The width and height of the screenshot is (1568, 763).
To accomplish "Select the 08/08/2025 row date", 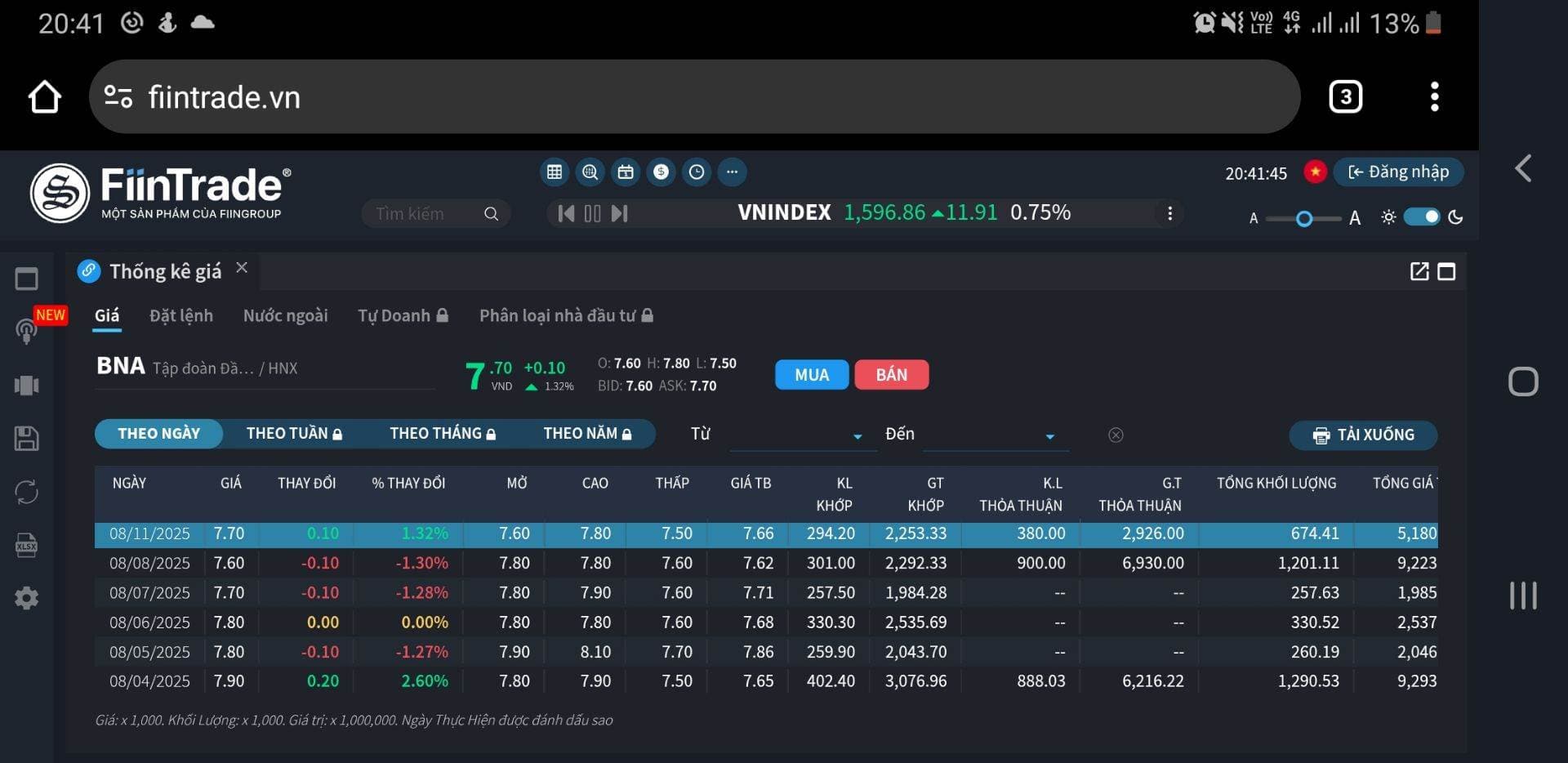I will click(x=149, y=564).
